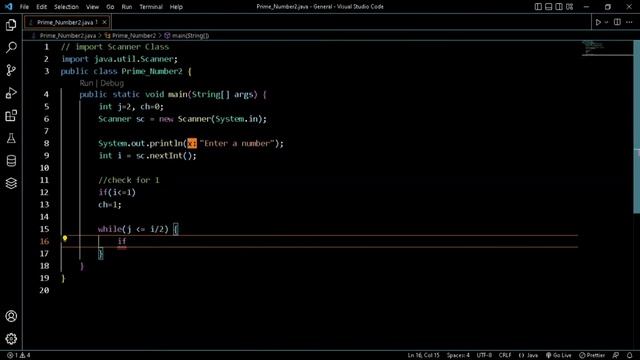Screen dimensions: 640x360
Task: Open the feedback icon in status bar
Action: (x=616, y=355)
